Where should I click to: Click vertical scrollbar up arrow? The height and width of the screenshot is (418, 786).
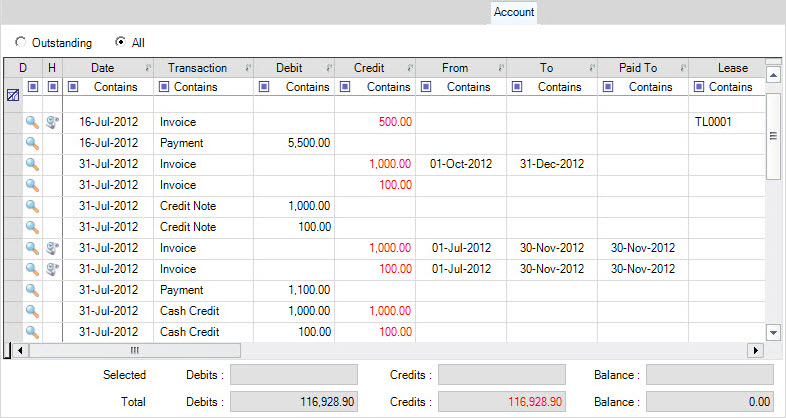[773, 75]
